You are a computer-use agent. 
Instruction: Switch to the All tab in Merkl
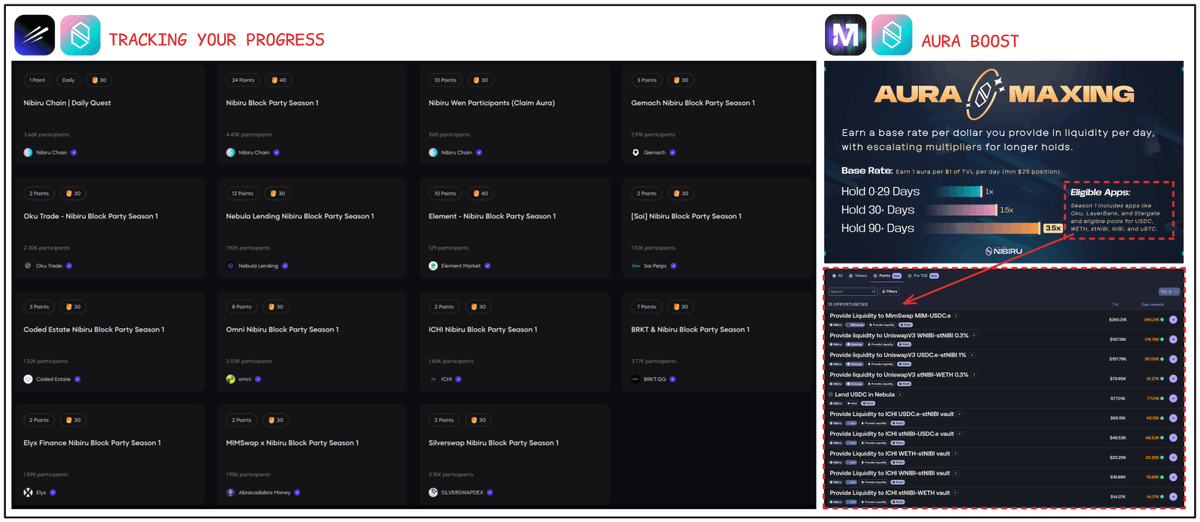pos(837,276)
